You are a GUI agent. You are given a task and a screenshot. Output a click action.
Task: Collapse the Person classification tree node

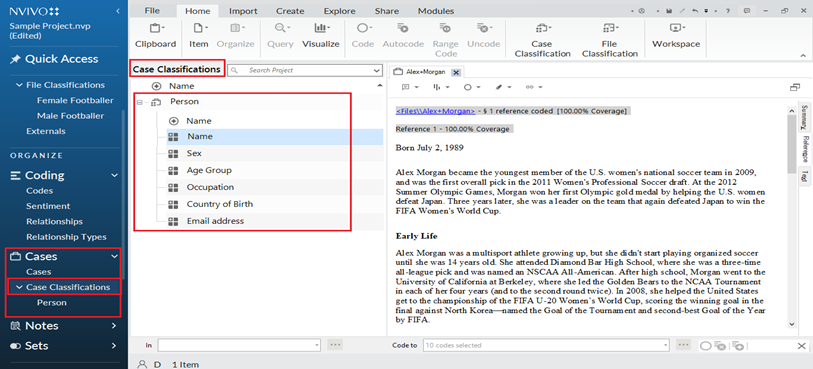[139, 103]
